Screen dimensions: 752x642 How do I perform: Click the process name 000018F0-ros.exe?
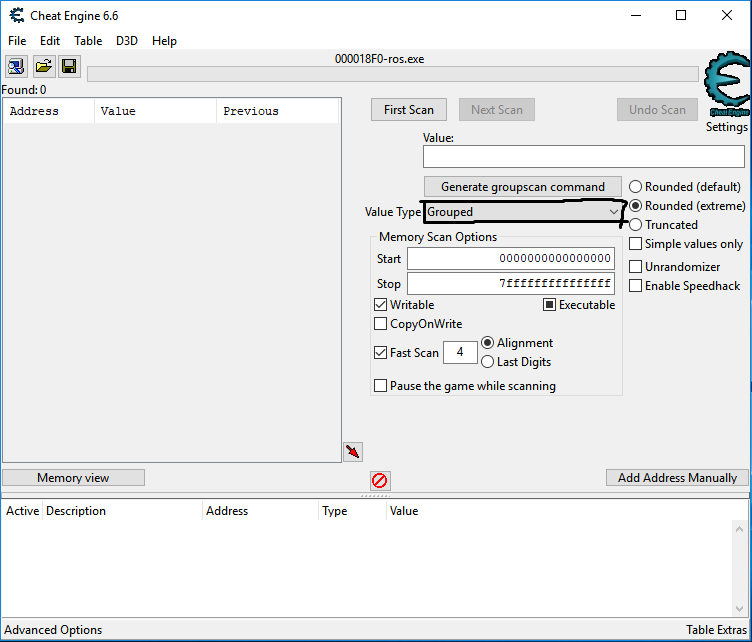pos(379,59)
